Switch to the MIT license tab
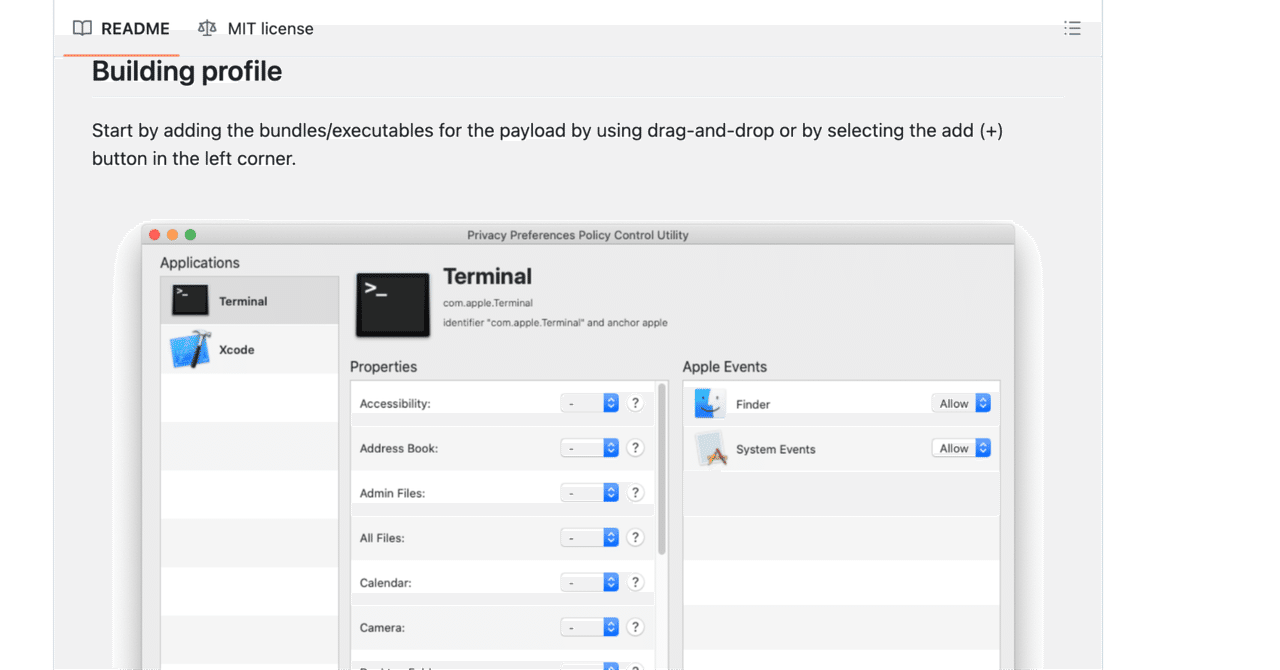This screenshot has height=670, width=1280. [x=256, y=29]
